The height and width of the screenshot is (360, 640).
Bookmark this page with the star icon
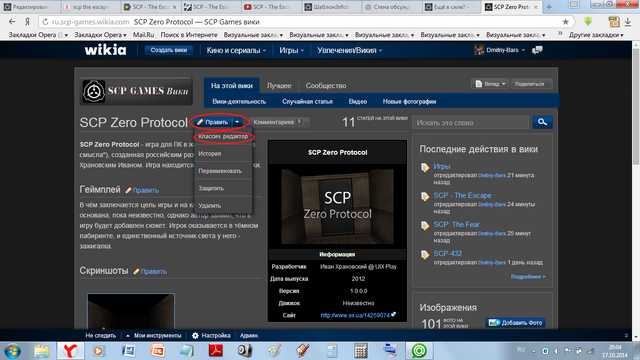pyautogui.click(x=565, y=22)
